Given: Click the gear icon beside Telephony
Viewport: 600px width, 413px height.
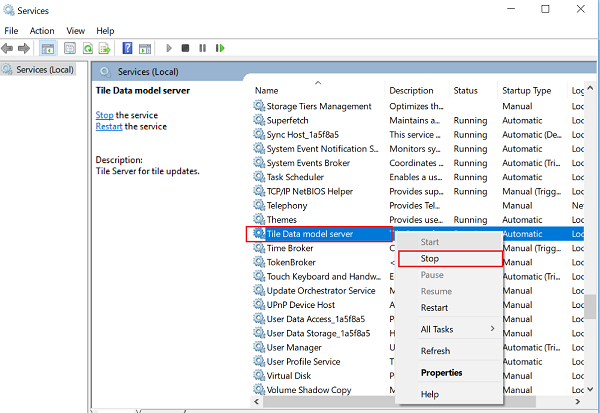Looking at the screenshot, I should [259, 205].
